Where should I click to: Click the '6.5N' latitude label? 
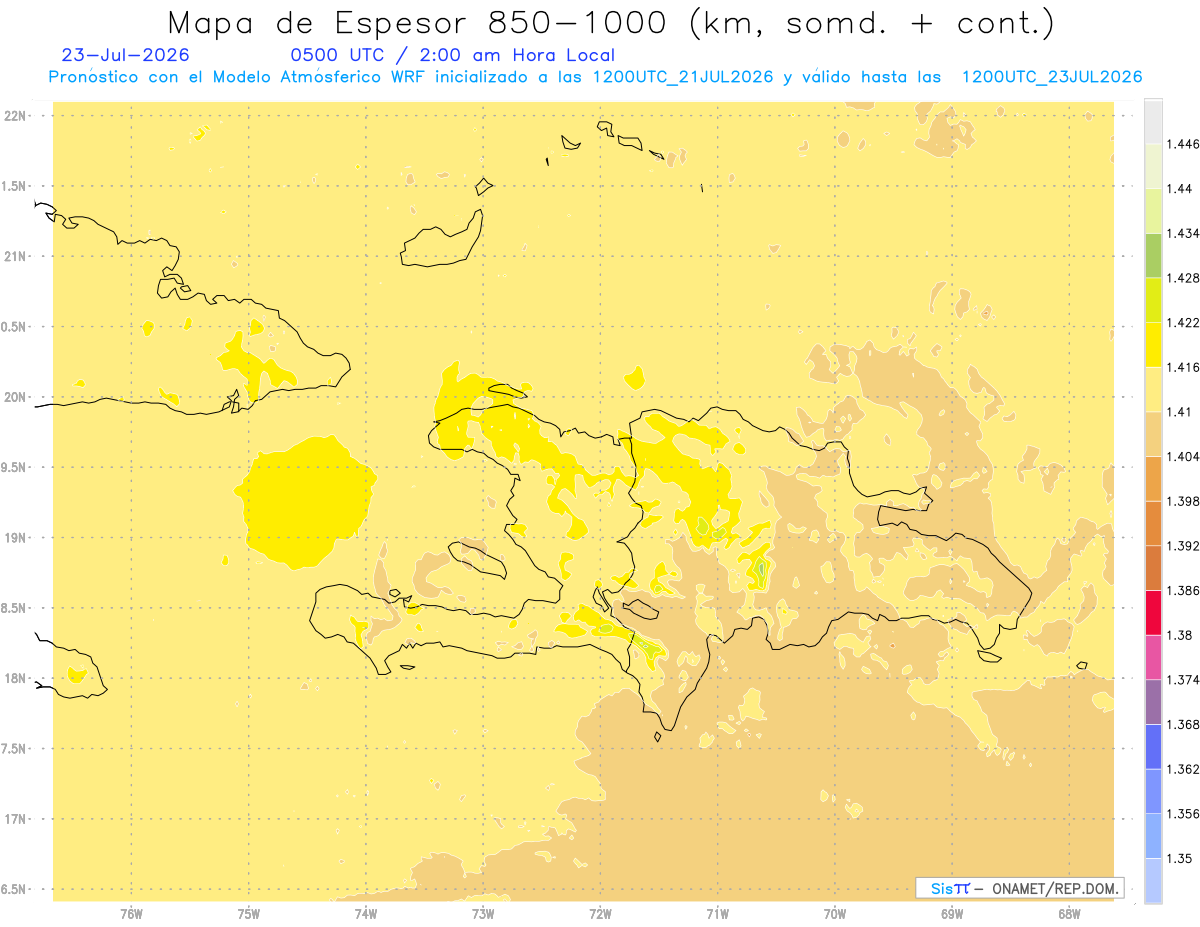pyautogui.click(x=15, y=889)
